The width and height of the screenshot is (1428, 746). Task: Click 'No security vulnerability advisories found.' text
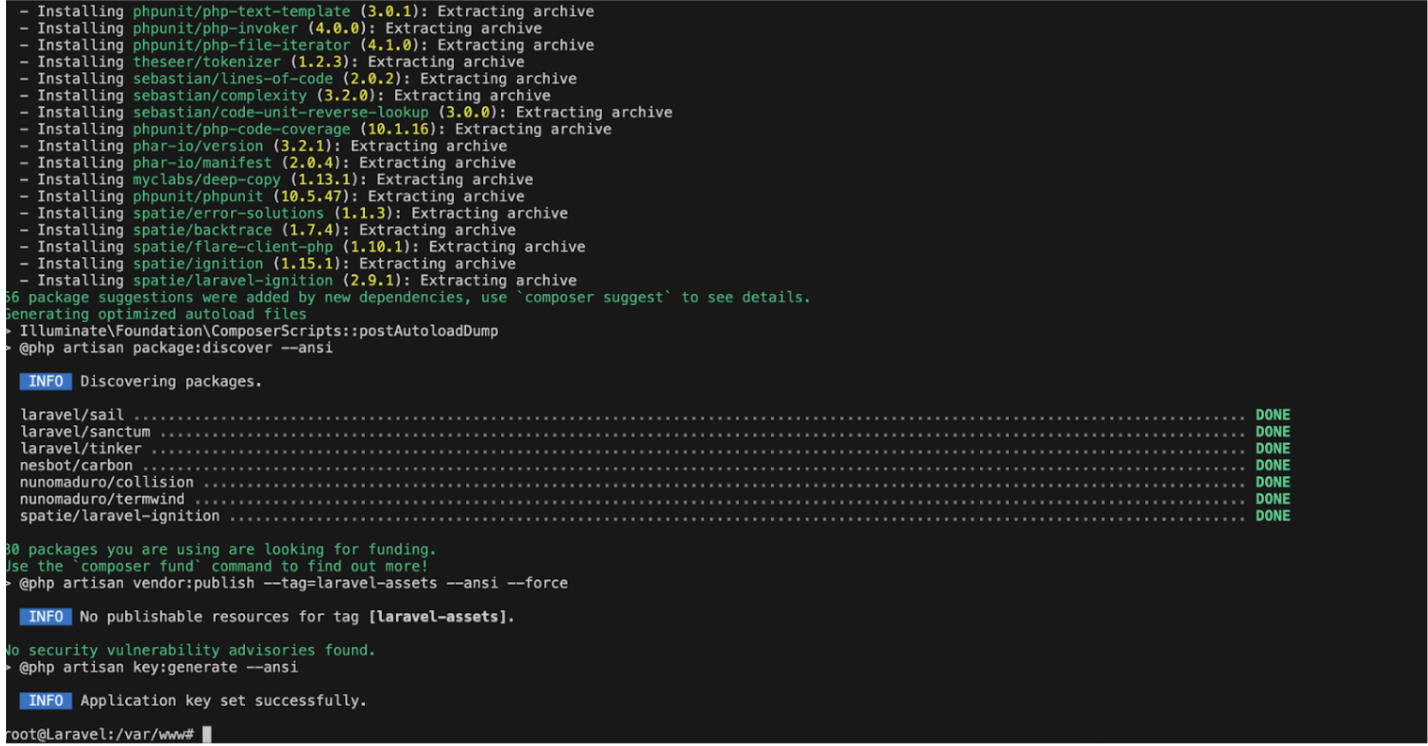coord(189,650)
